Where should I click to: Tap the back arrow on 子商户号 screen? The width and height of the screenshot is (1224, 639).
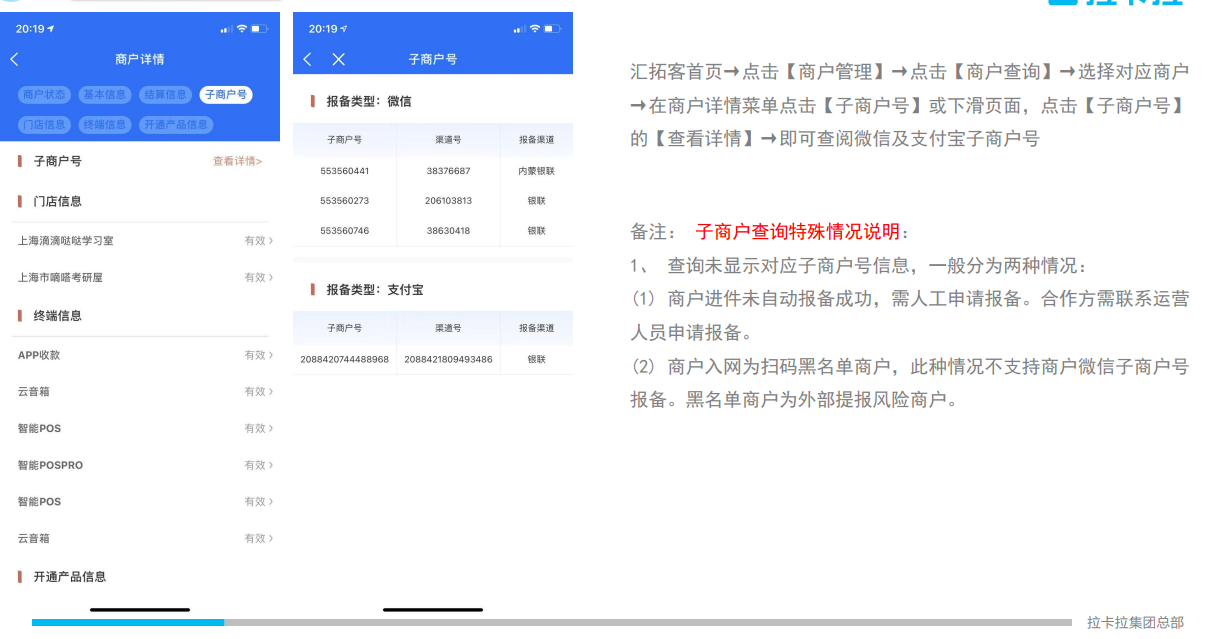[x=307, y=59]
